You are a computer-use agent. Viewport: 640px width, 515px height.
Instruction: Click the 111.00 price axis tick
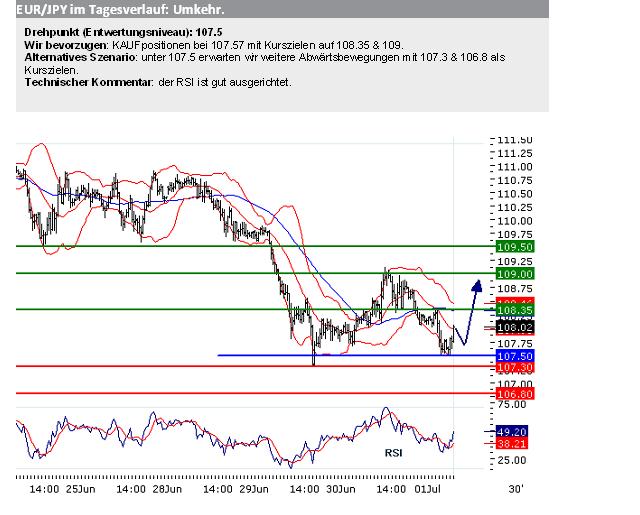pyautogui.click(x=515, y=167)
